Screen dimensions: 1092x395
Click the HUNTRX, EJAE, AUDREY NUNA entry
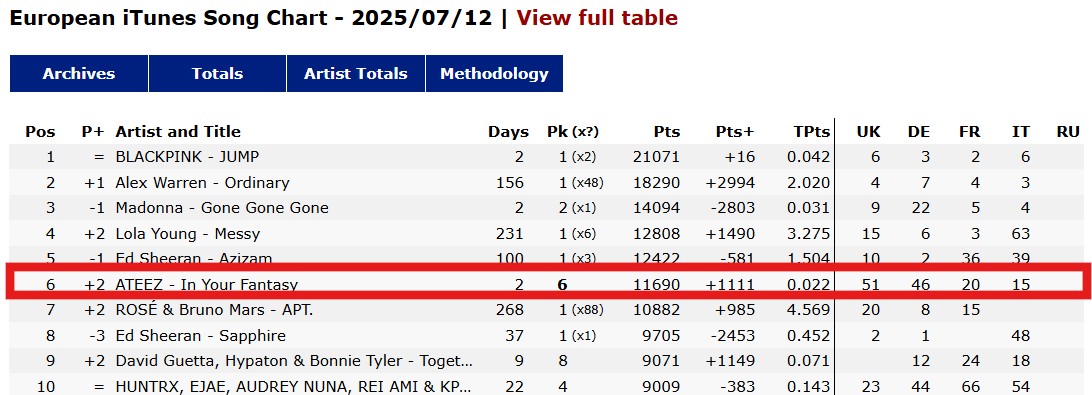pos(294,386)
